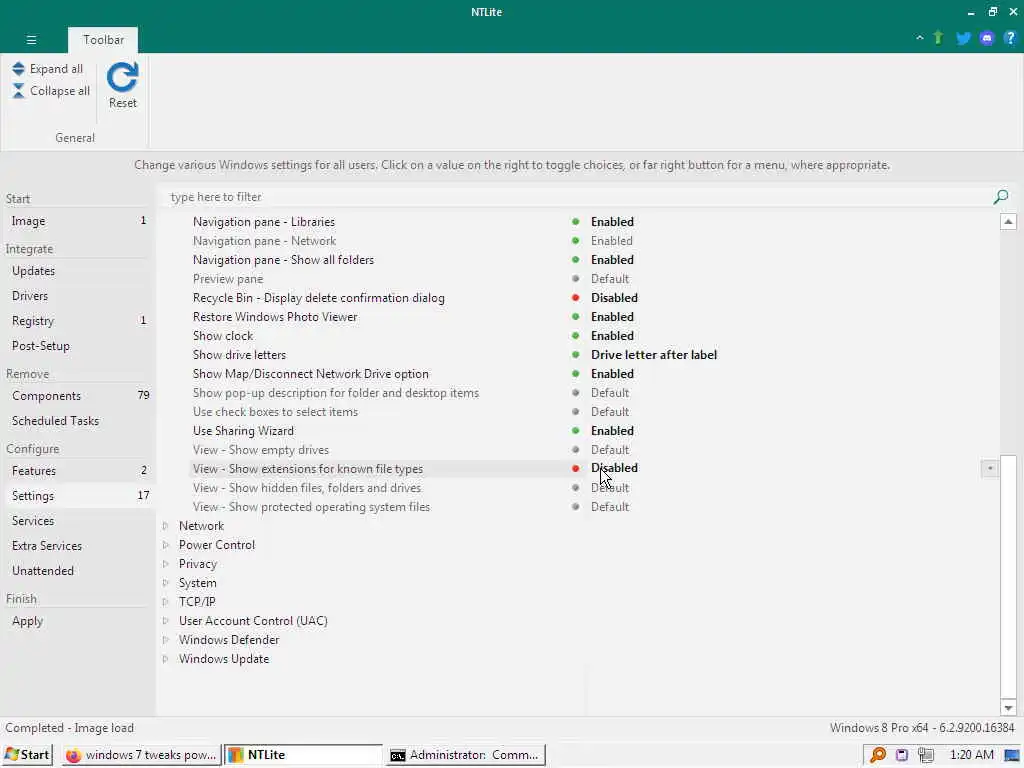Open the Scheduled Tasks page
Image resolution: width=1024 pixels, height=768 pixels.
[x=77, y=421]
